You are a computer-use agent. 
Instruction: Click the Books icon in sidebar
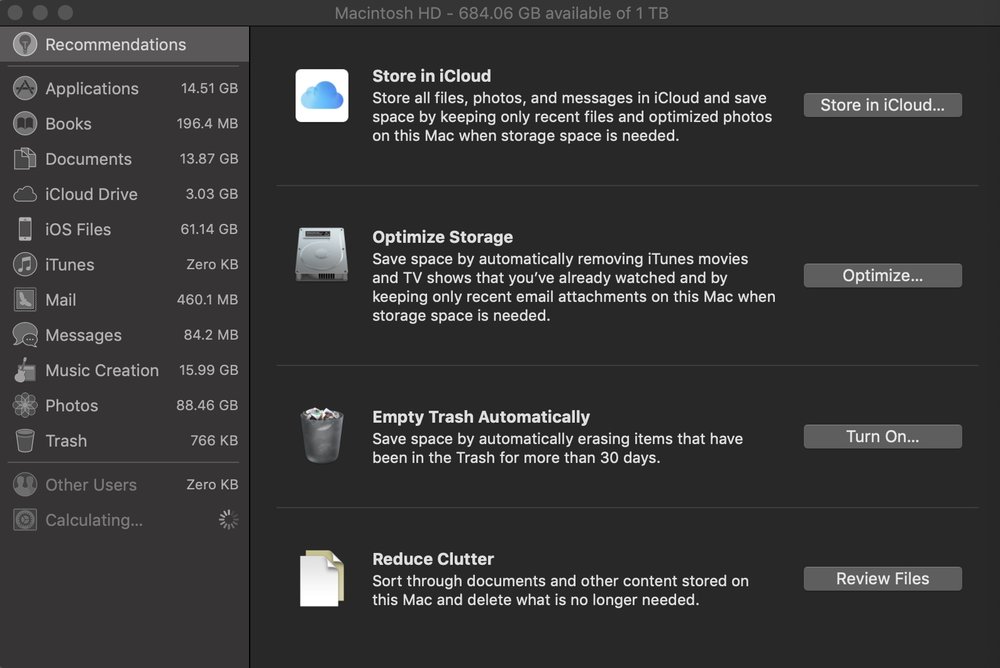pyautogui.click(x=25, y=123)
